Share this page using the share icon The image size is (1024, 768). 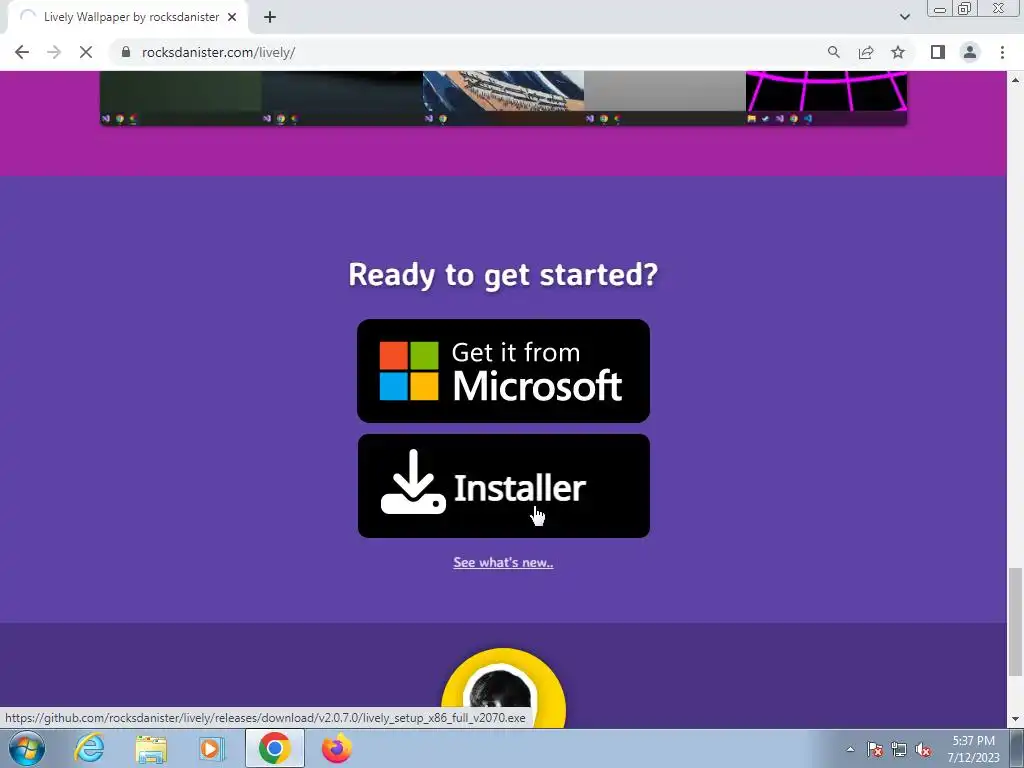click(x=866, y=52)
